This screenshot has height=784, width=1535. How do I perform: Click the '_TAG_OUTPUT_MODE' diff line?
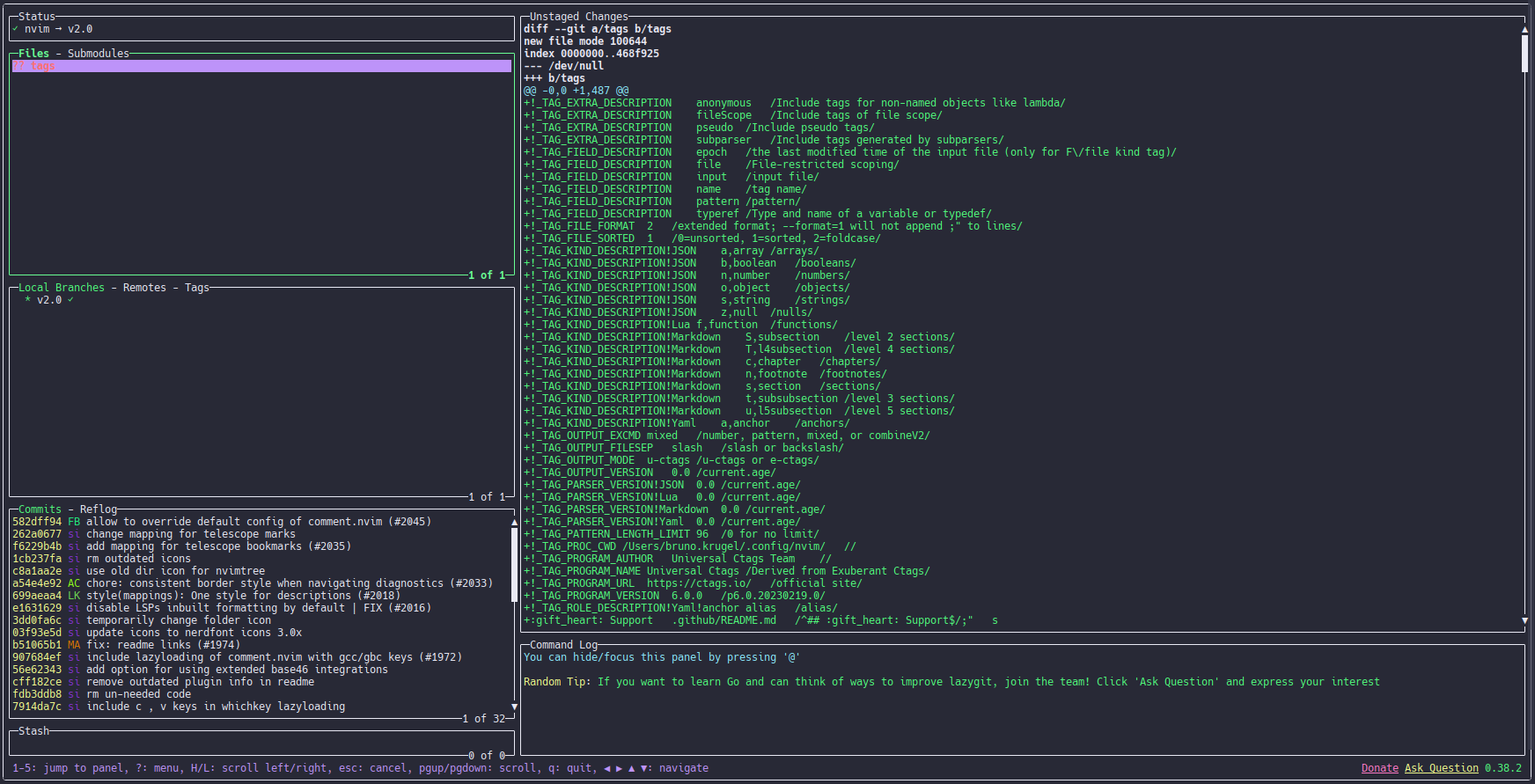(672, 460)
